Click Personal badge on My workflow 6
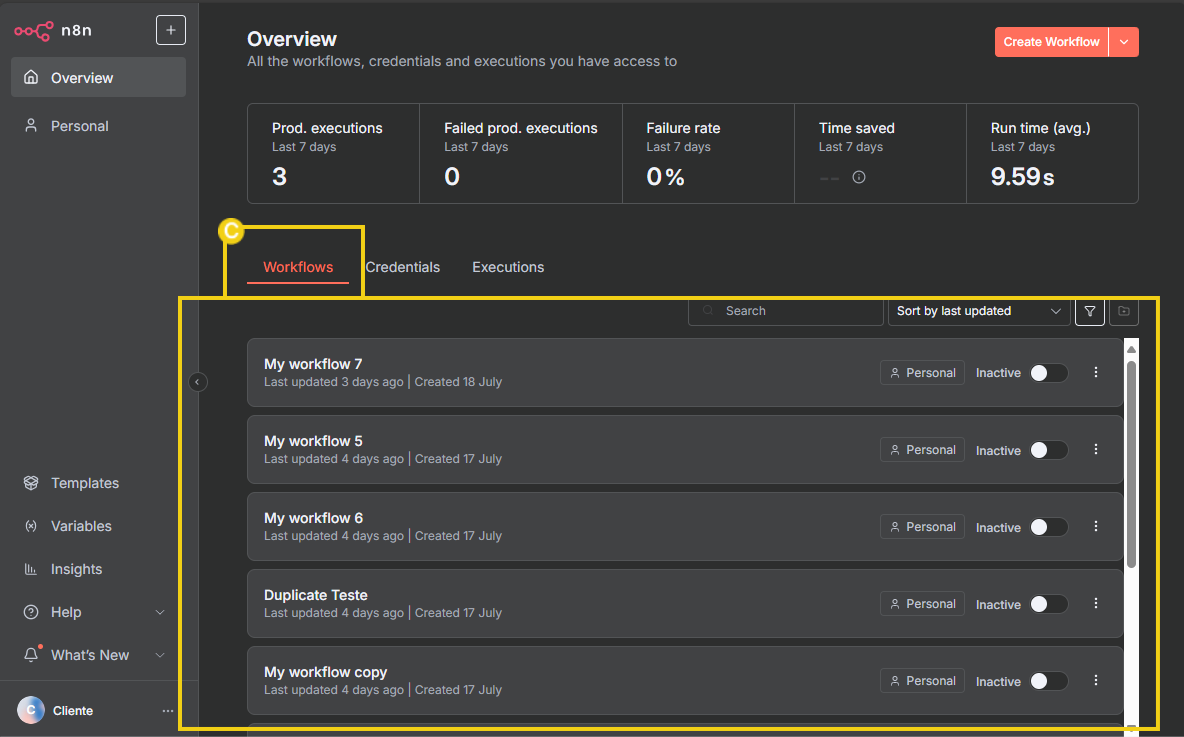This screenshot has width=1184, height=737. [922, 526]
